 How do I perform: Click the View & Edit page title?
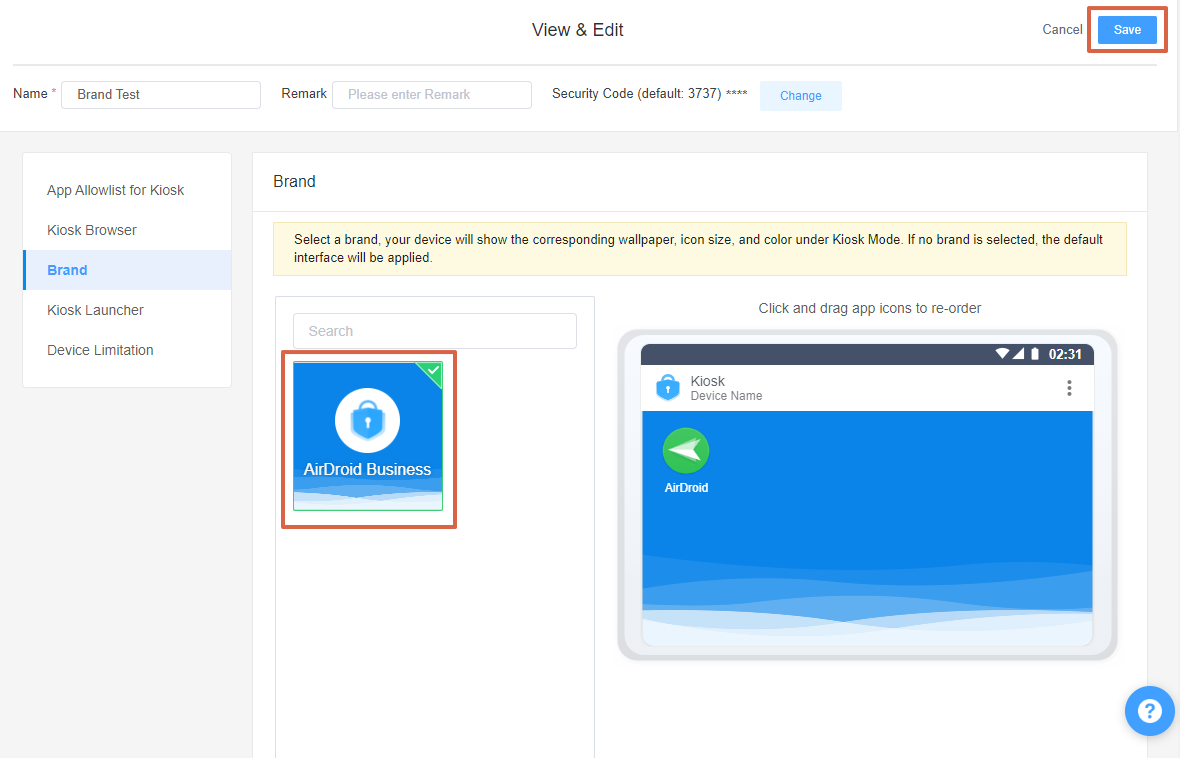click(577, 30)
